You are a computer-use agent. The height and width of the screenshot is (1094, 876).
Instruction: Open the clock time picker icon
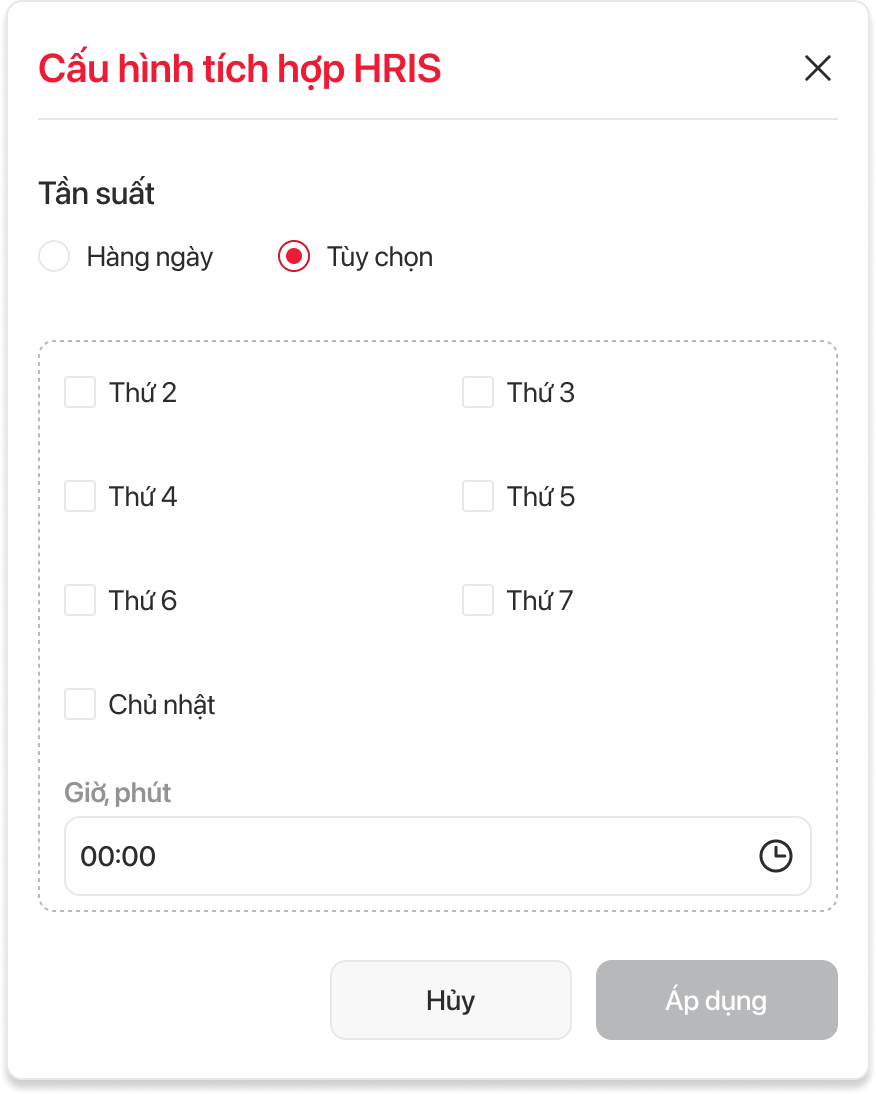point(776,856)
